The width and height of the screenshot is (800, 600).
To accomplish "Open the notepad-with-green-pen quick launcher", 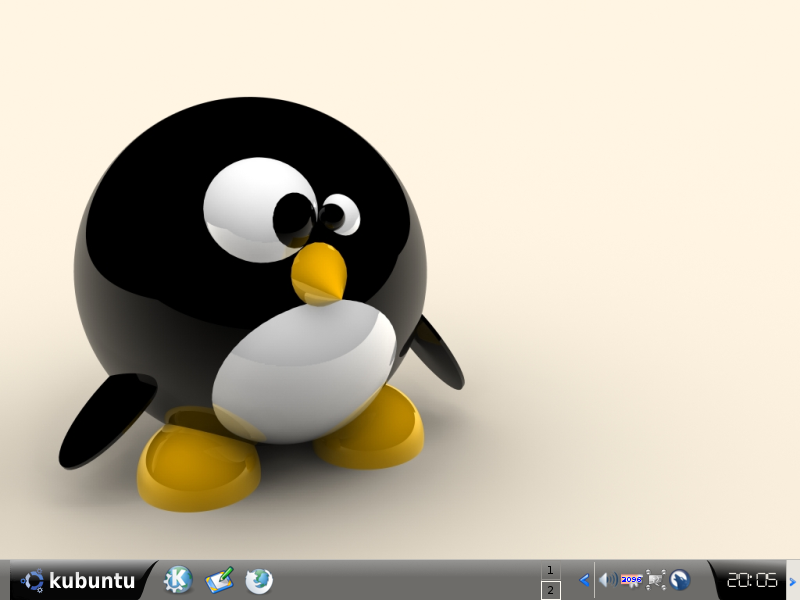I will [219, 580].
